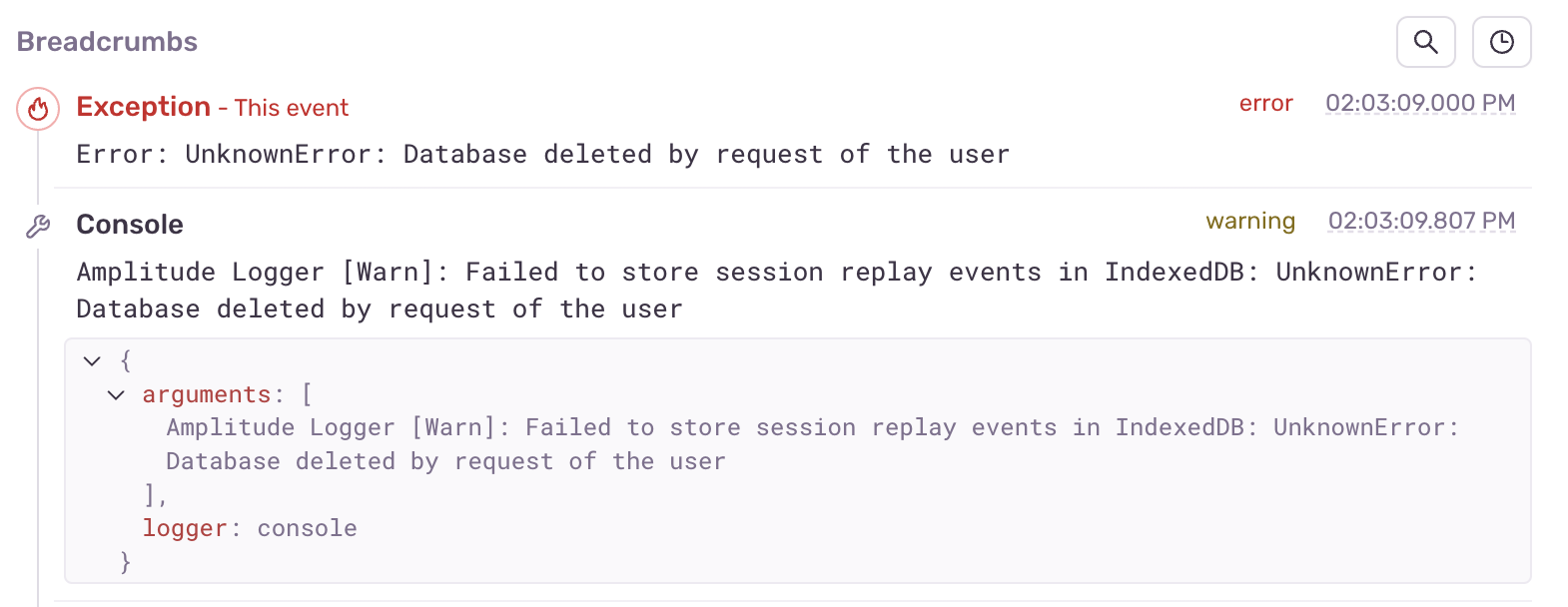Click the logger key in JSON

tap(185, 528)
